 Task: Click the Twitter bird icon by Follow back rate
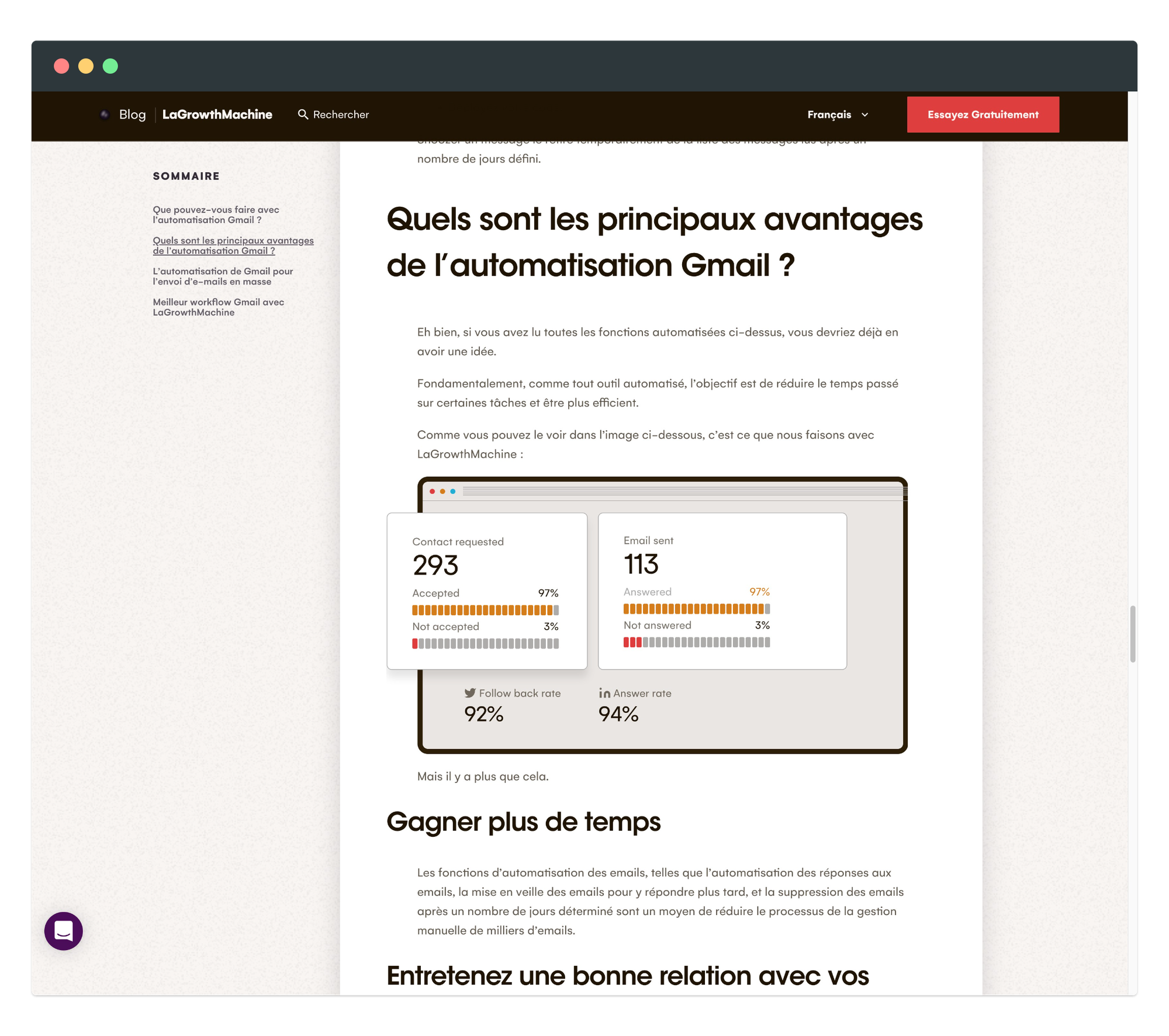point(470,693)
